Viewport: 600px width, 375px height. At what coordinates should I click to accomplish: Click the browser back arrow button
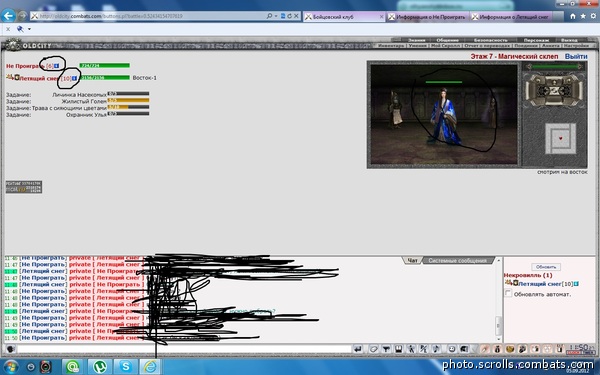tap(8, 16)
